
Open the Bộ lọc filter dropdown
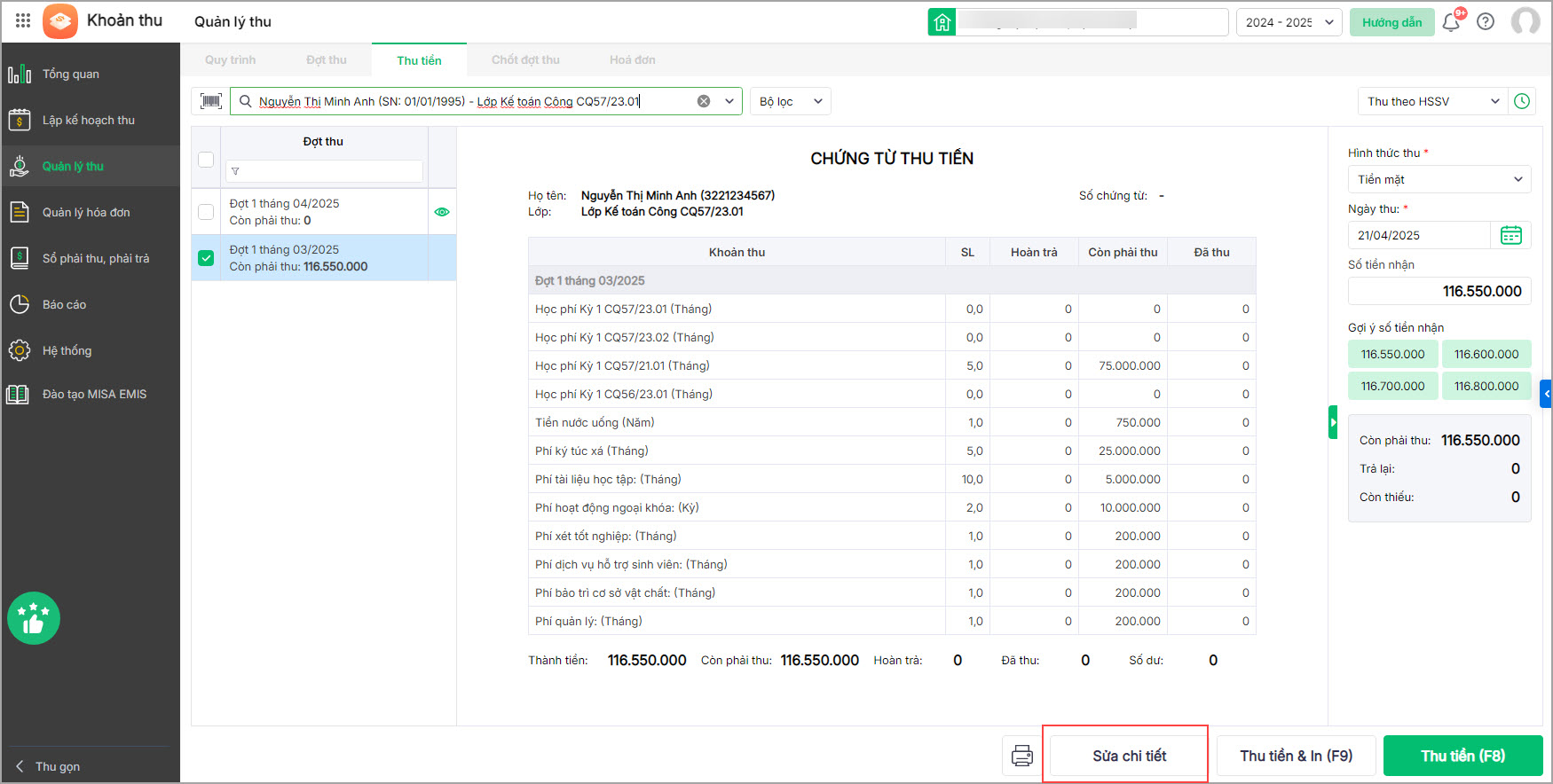(790, 101)
